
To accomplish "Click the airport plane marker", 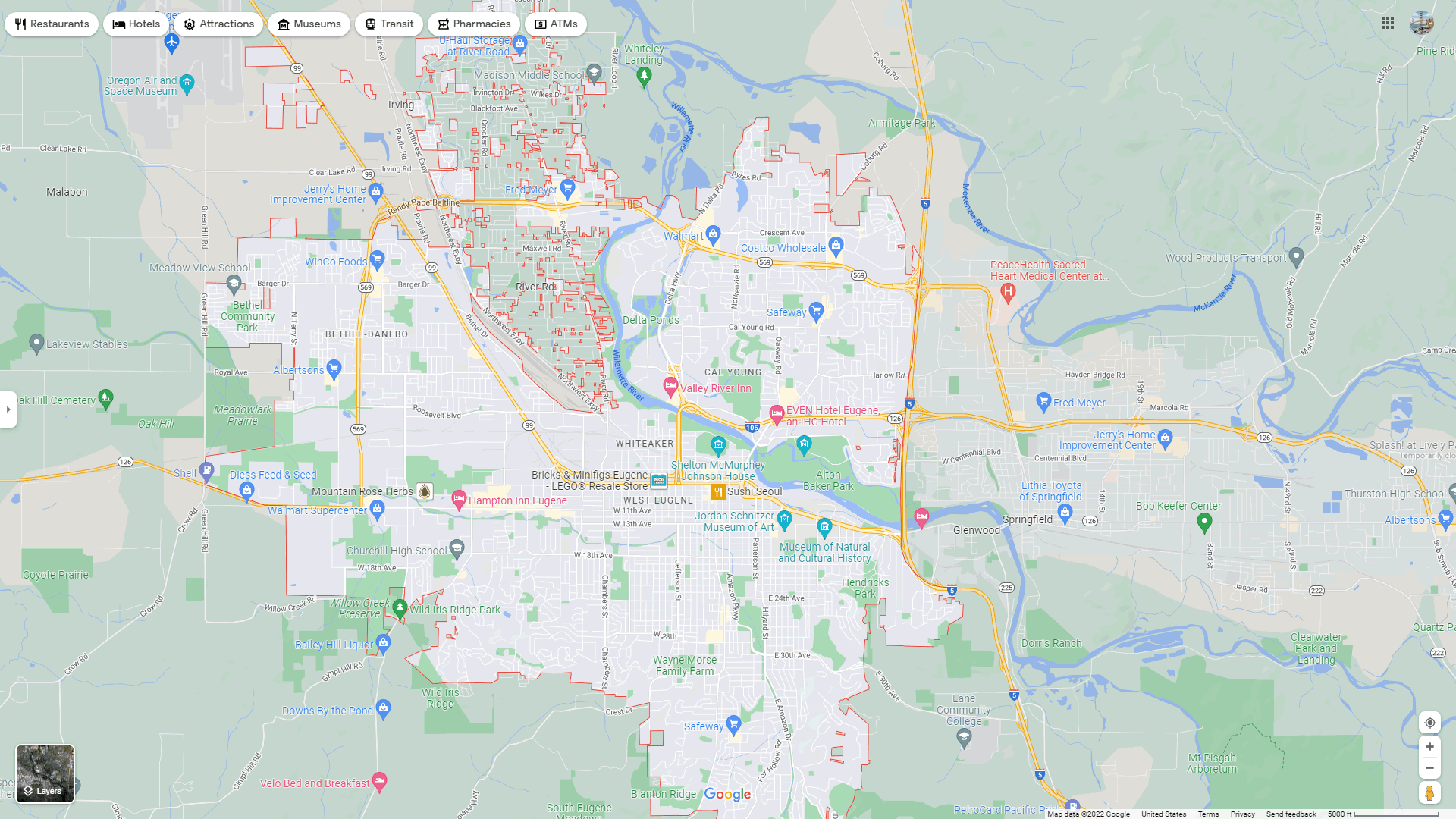I will [171, 42].
